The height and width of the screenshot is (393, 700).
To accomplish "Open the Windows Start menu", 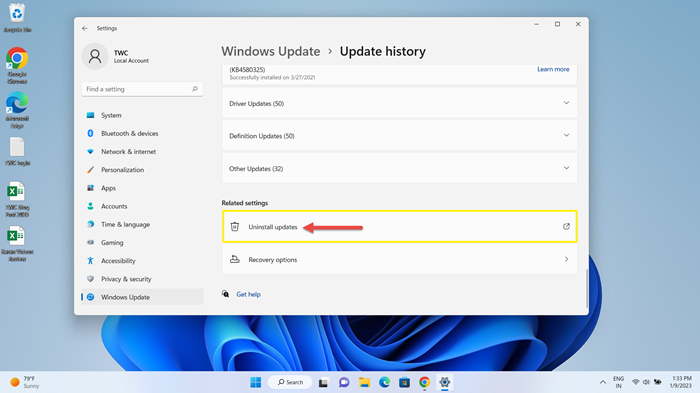I will point(256,382).
